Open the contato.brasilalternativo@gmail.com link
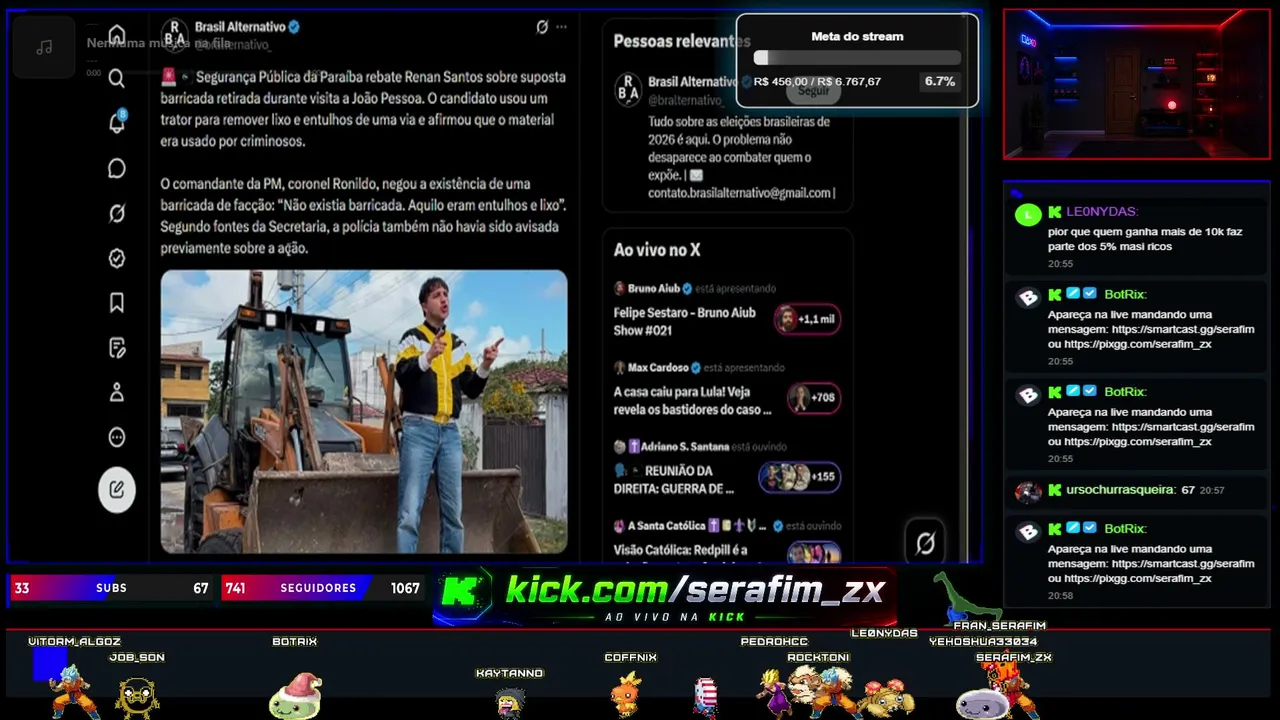1280x720 pixels. 741,193
